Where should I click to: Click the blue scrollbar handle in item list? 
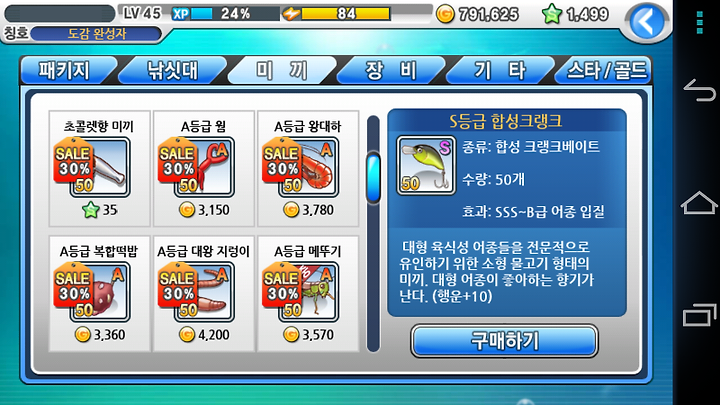(373, 178)
